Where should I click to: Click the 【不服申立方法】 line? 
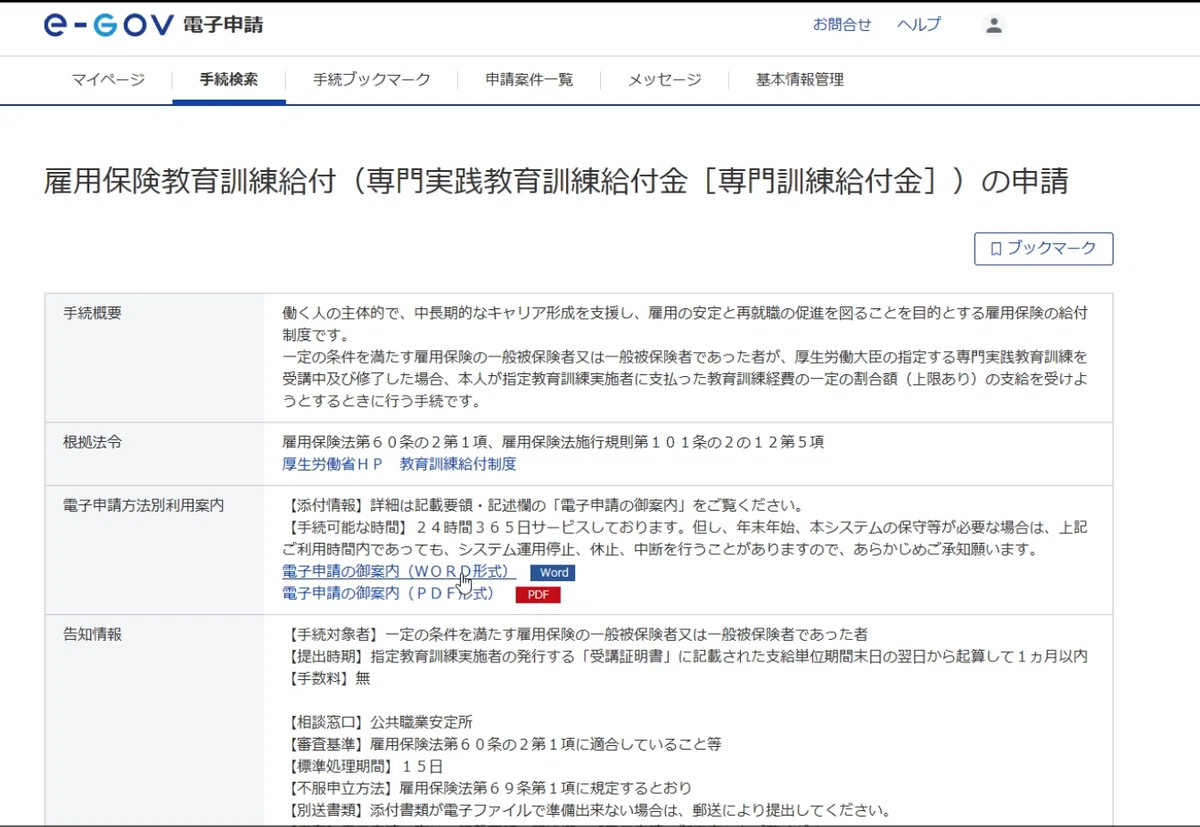pyautogui.click(x=487, y=788)
